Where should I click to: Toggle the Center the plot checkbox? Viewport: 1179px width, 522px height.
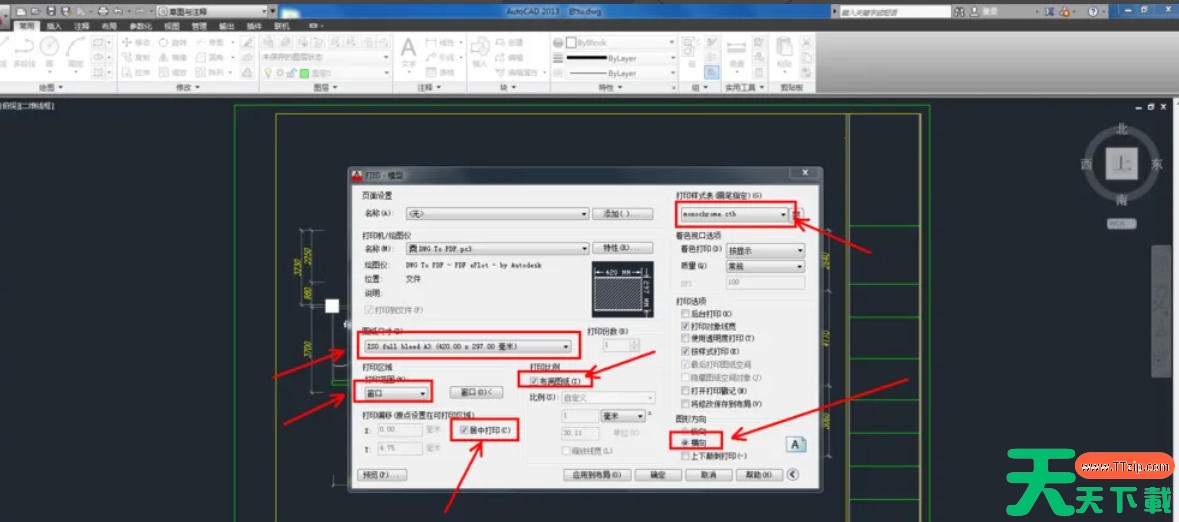(464, 430)
